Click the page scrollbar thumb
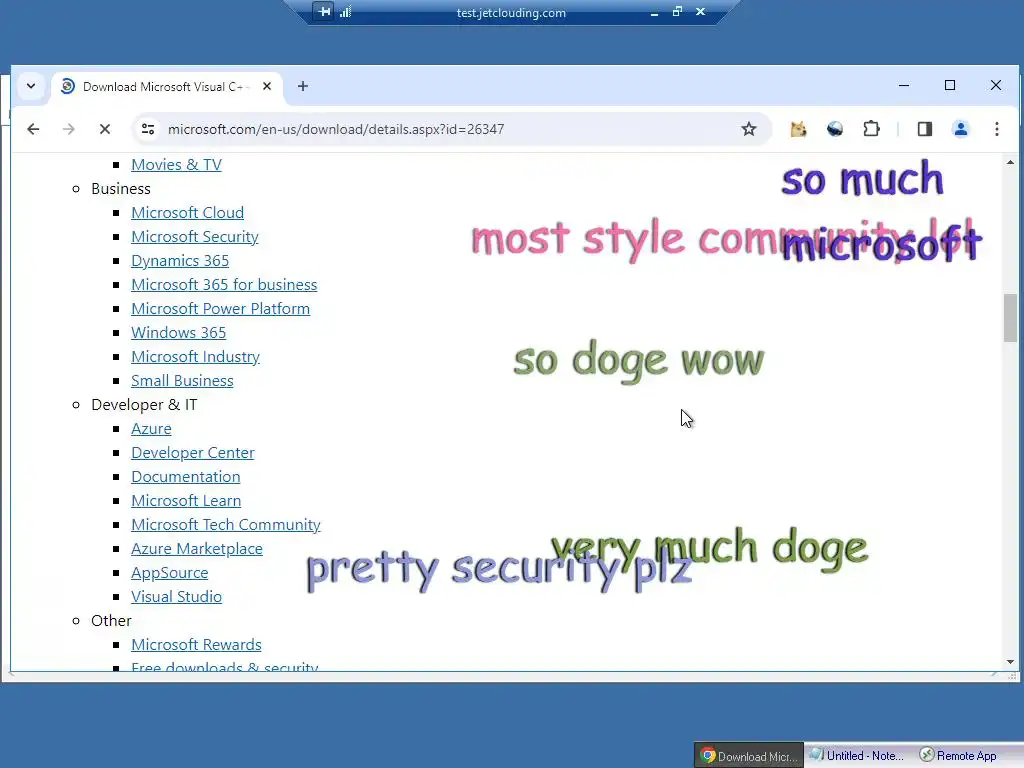Screen dimensions: 1024x768 click(x=1010, y=318)
